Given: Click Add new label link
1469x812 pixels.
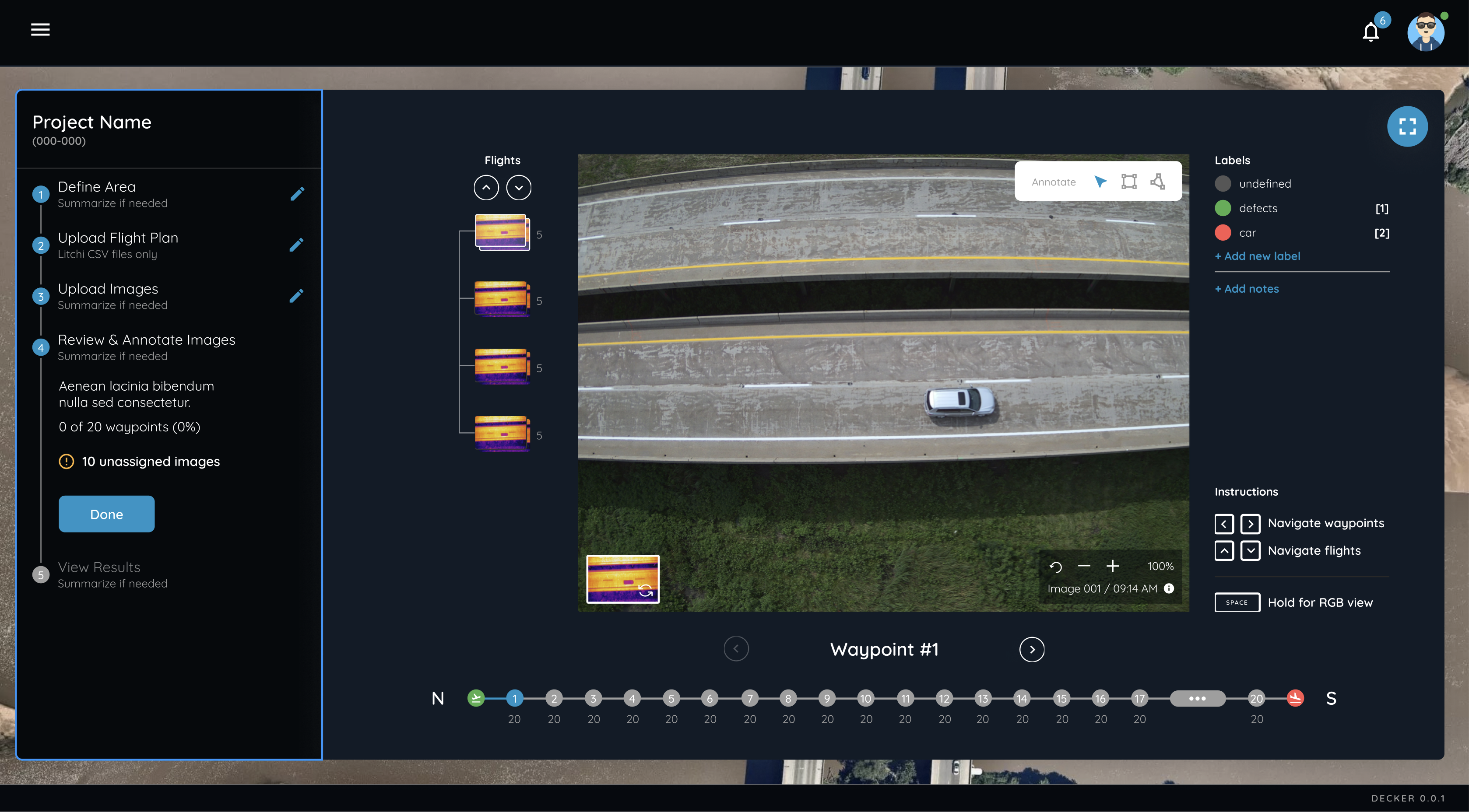Looking at the screenshot, I should click(x=1258, y=256).
